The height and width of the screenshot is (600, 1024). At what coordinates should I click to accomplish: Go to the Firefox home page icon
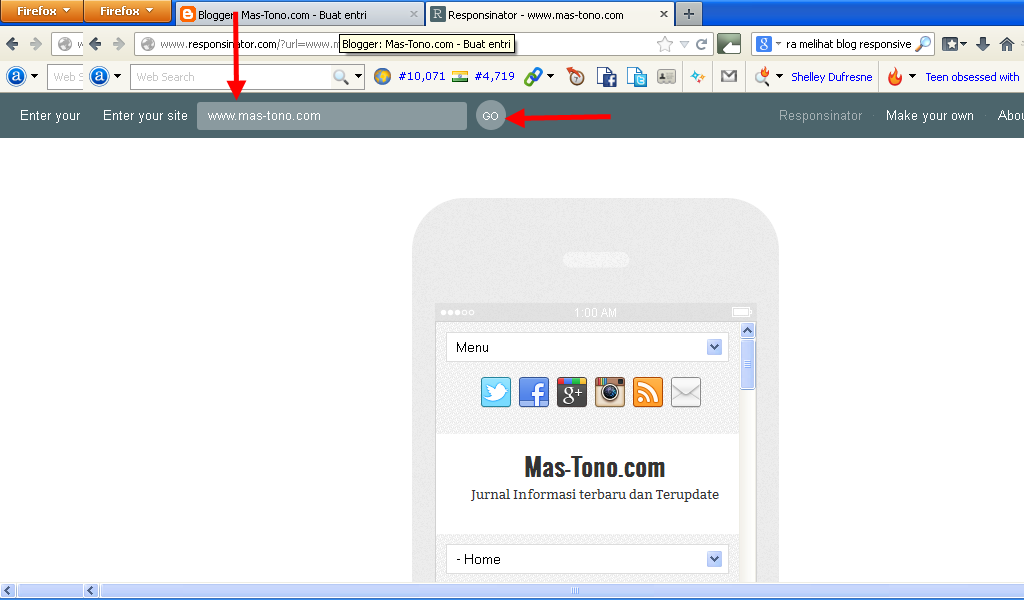1006,44
